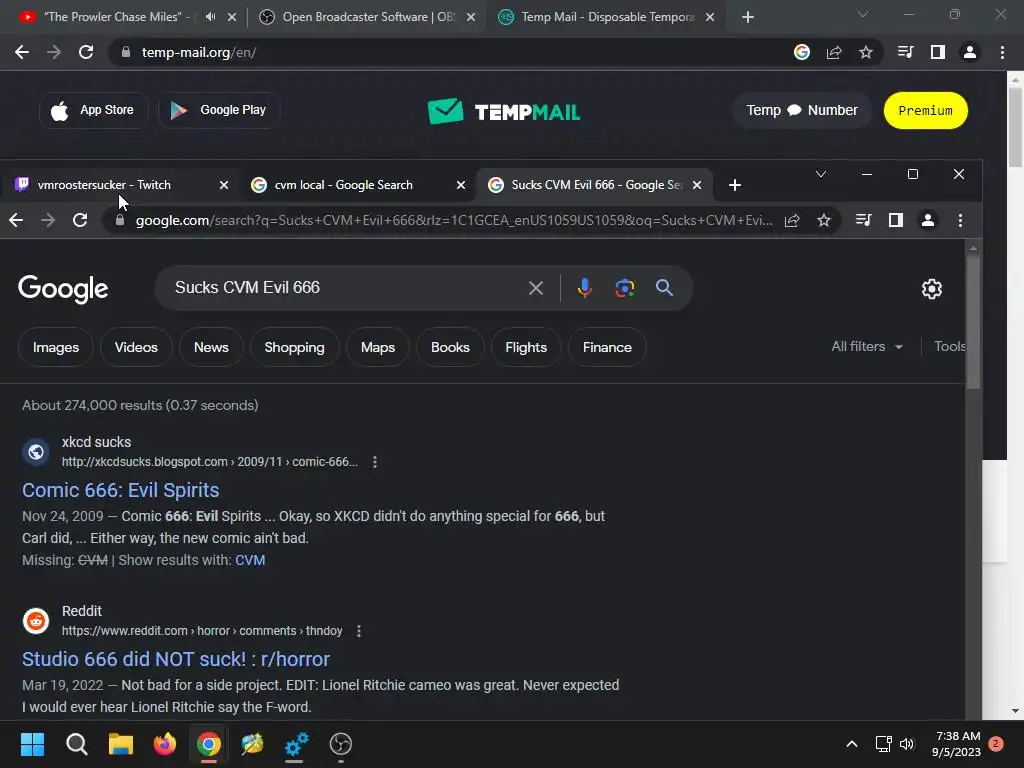The image size is (1024, 768).
Task: Close the cvm local search tab
Action: click(461, 185)
